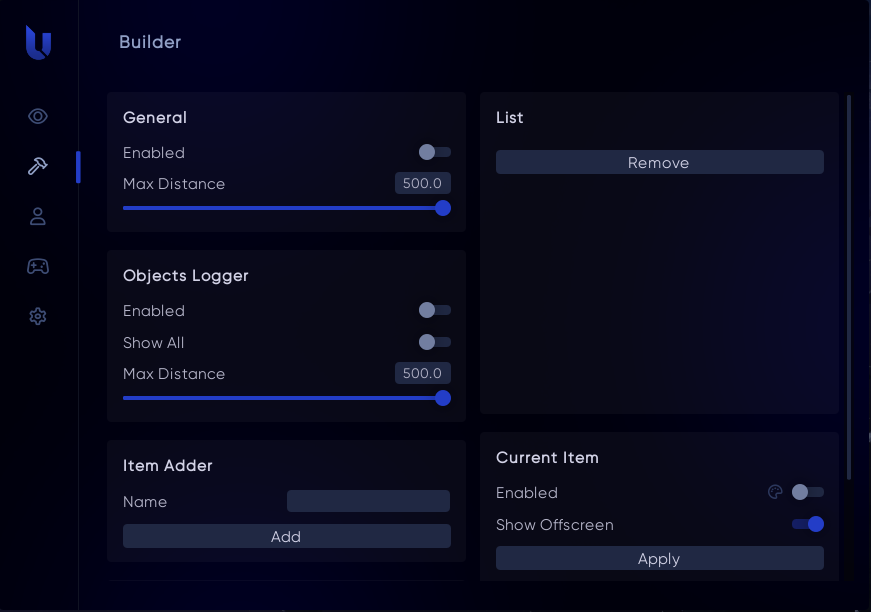Turn on Current Item Enabled toggle

pos(807,492)
